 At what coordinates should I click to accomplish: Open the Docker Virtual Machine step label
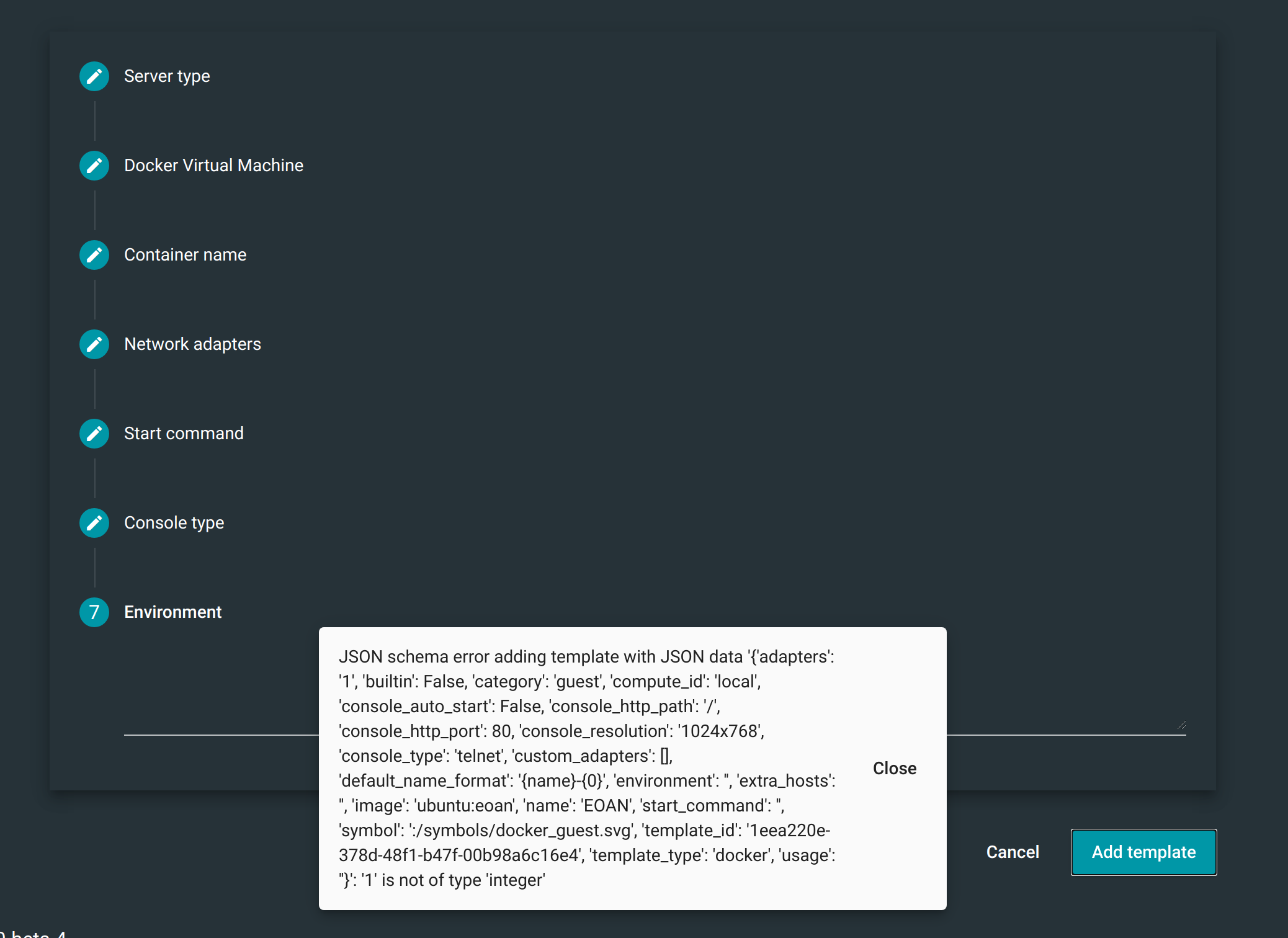pyautogui.click(x=213, y=165)
